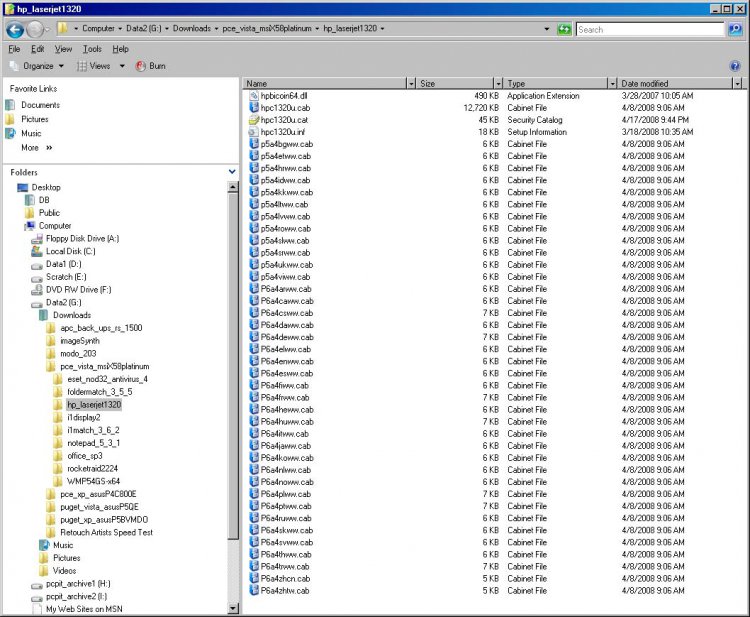The image size is (750, 617).
Task: Select Retouch Artists Speed Test folder
Action: pos(106,533)
